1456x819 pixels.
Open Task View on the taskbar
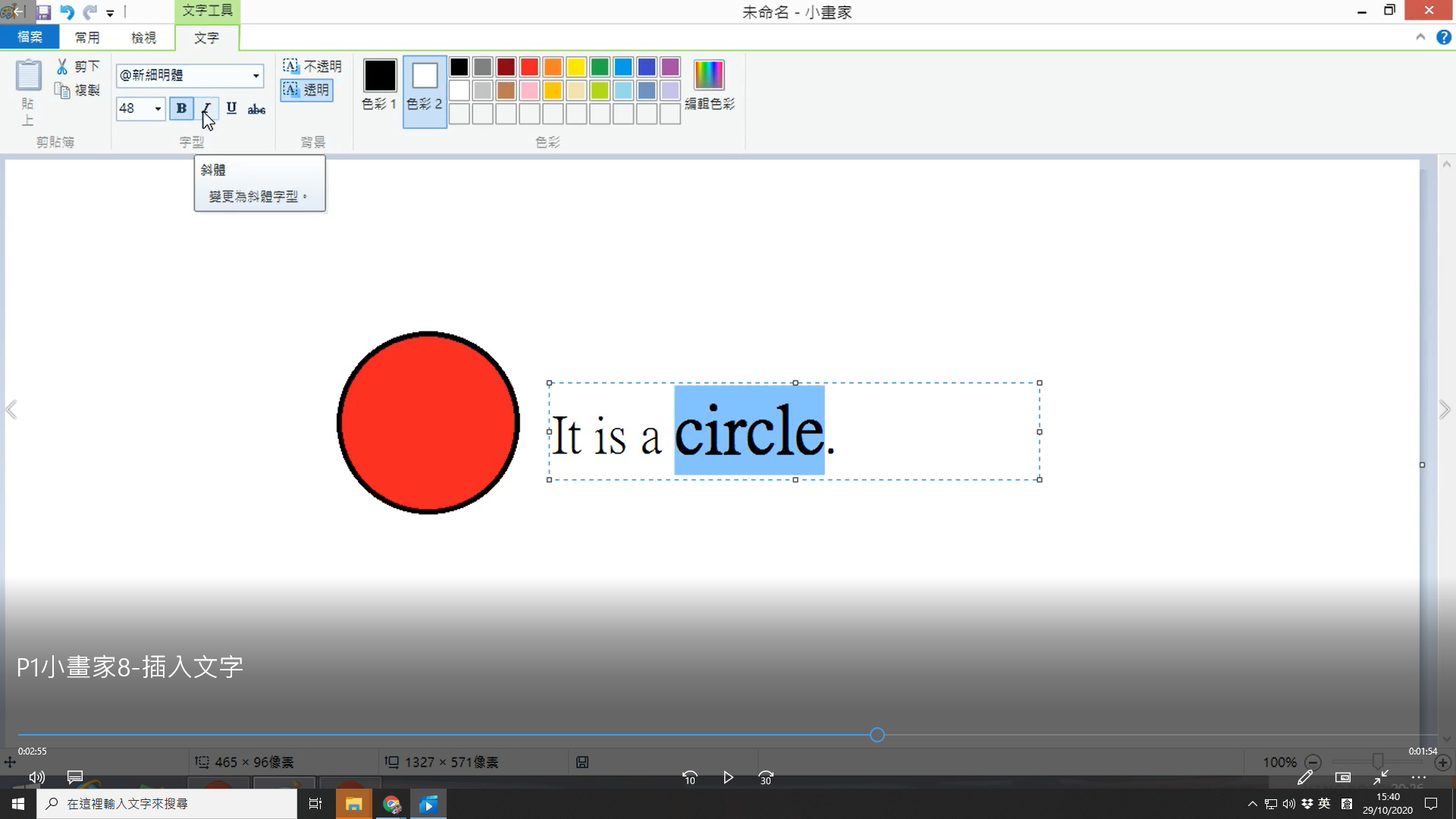(315, 804)
